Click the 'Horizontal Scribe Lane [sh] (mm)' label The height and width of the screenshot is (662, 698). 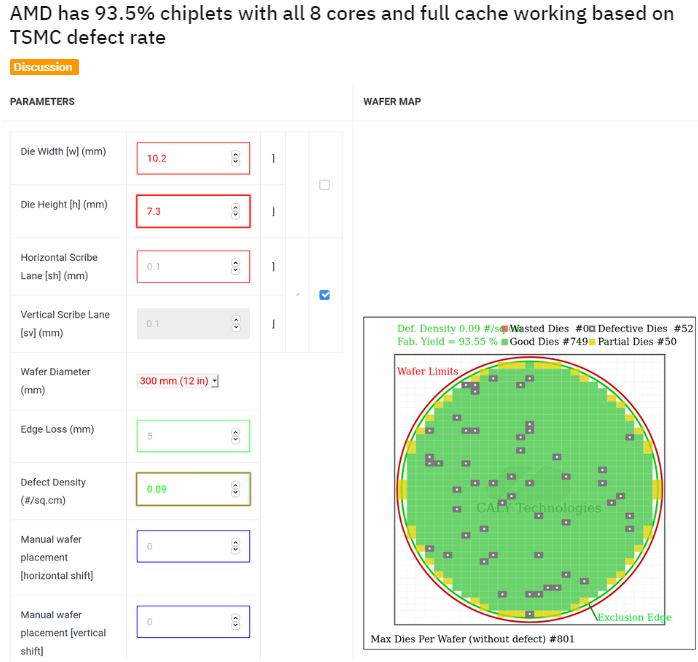pyautogui.click(x=59, y=267)
